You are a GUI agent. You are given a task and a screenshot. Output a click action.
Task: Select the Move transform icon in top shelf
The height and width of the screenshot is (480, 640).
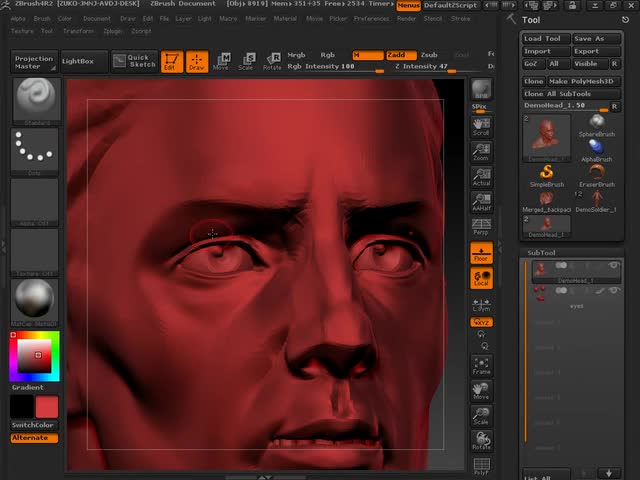click(x=221, y=62)
